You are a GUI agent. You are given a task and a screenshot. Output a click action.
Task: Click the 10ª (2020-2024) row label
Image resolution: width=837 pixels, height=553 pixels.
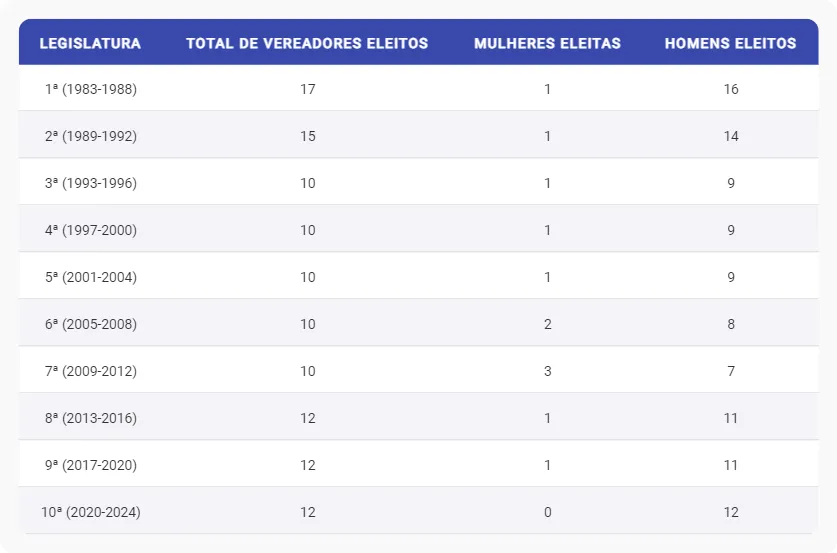click(91, 512)
